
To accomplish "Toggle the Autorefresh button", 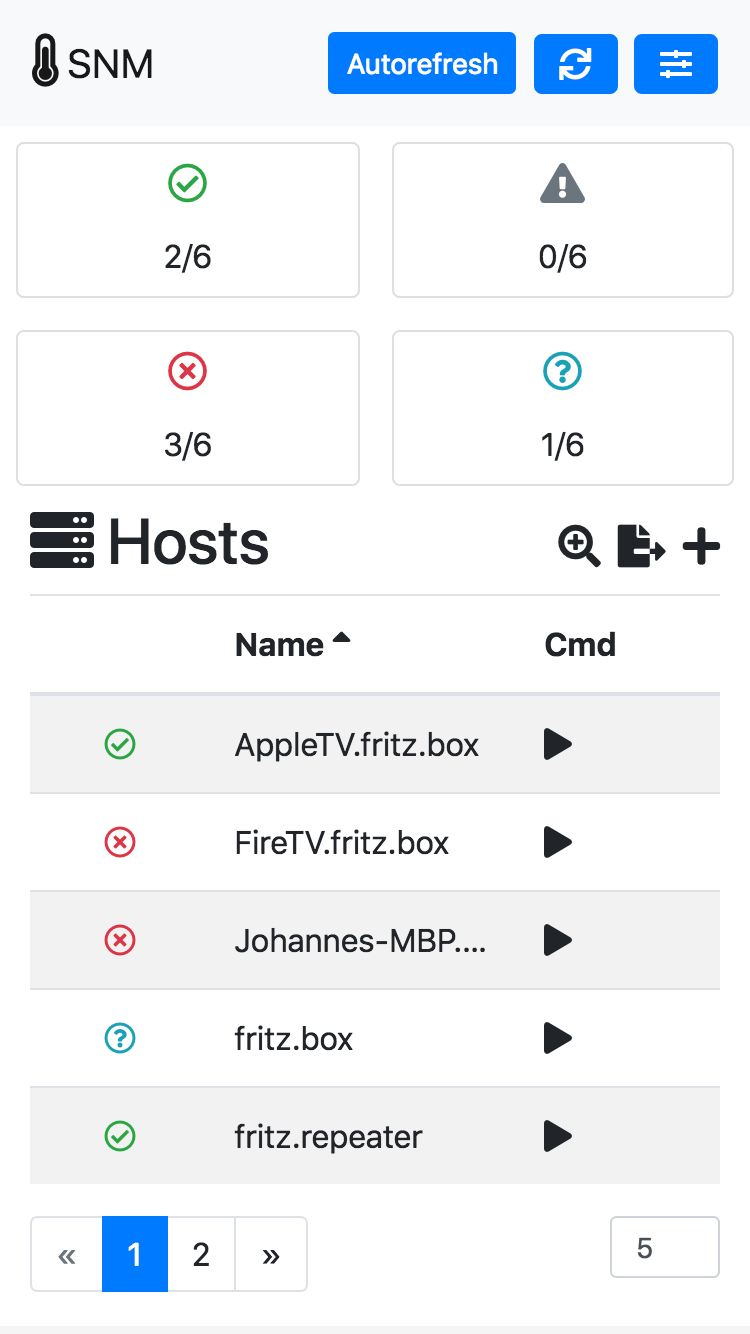I will [x=421, y=64].
